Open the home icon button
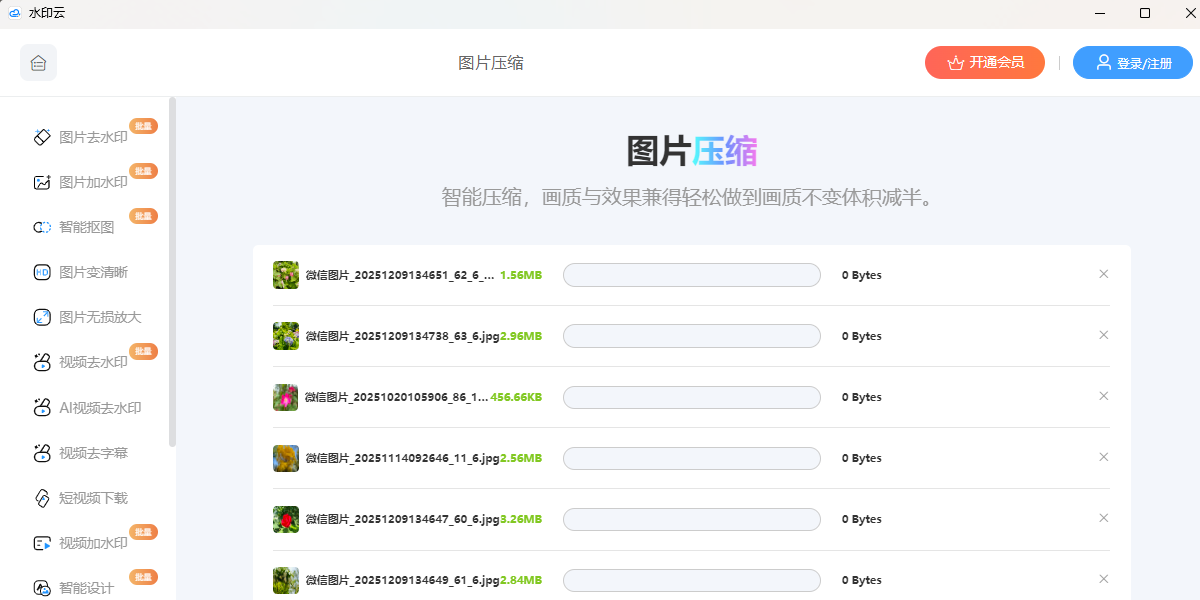Screen dimensions: 1200x600 38,62
